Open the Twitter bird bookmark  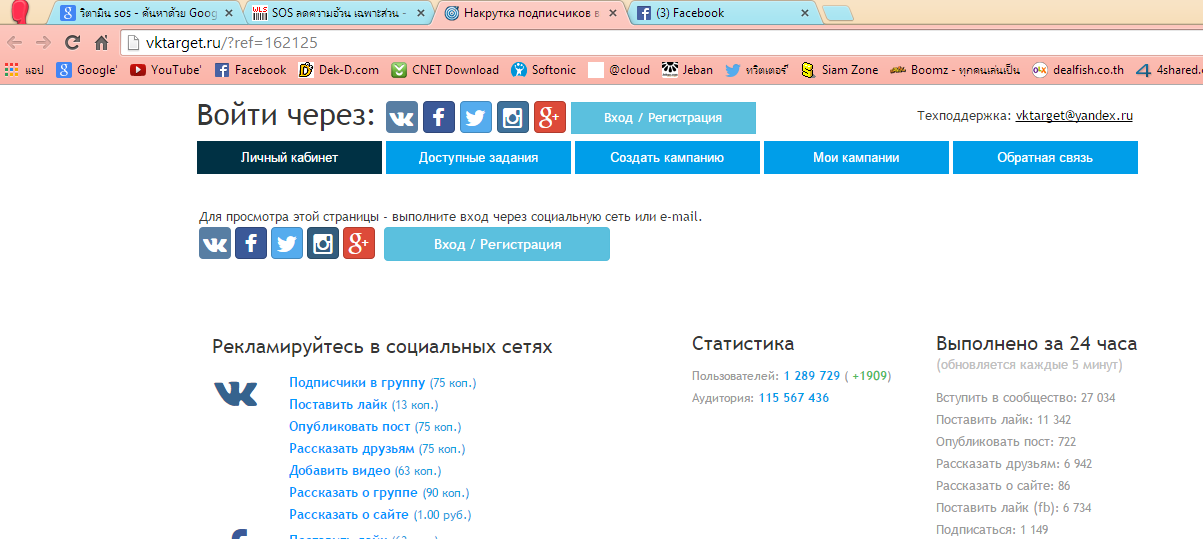pos(757,70)
